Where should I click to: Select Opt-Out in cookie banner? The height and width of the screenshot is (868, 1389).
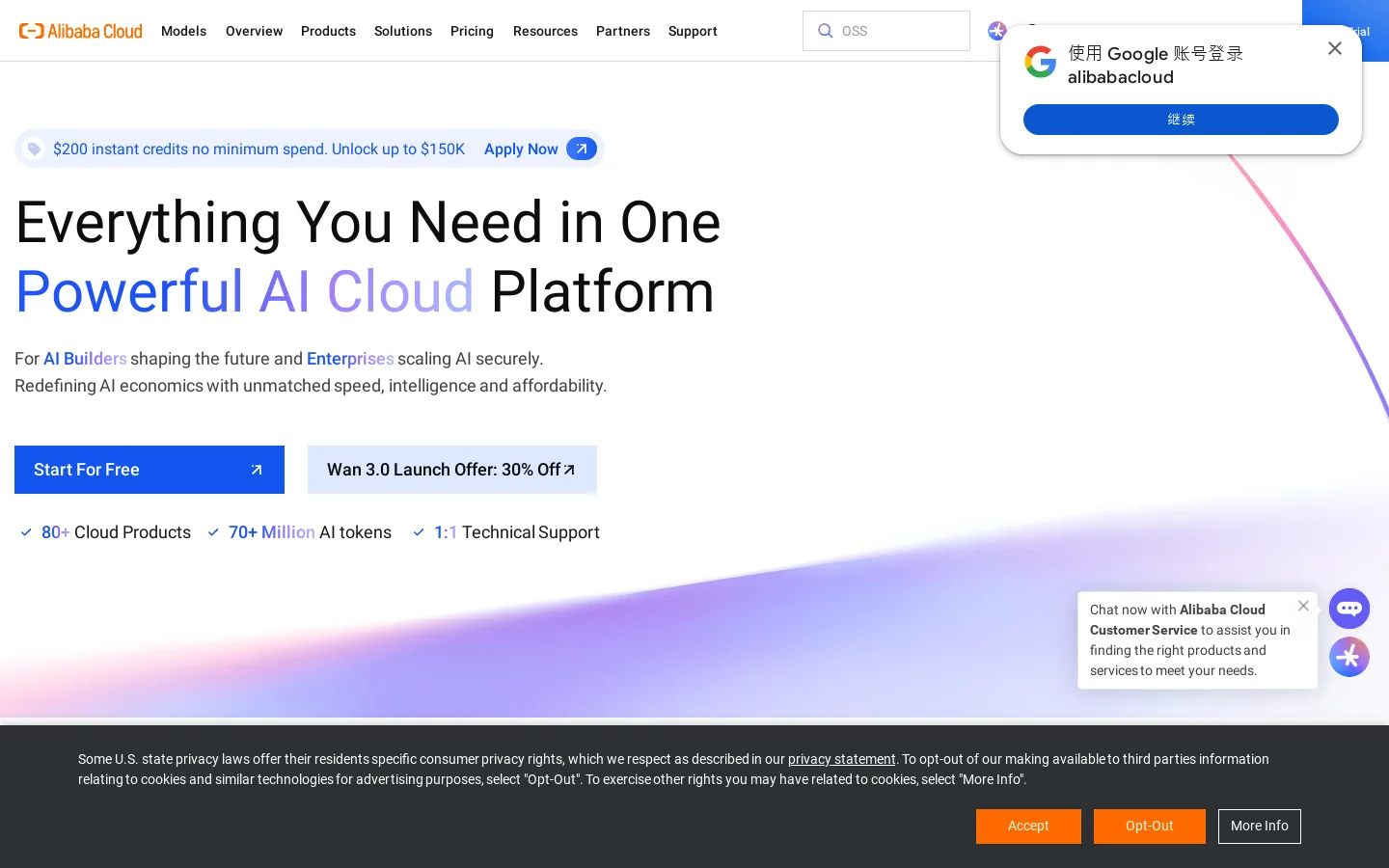(1150, 827)
